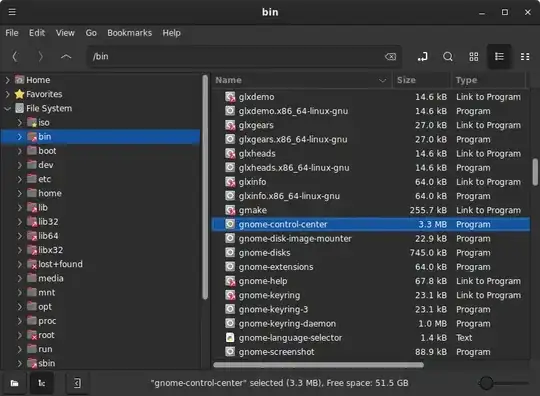Screen dimensions: 540x396
Task: Expand the Home tree node
Action: tap(7, 80)
